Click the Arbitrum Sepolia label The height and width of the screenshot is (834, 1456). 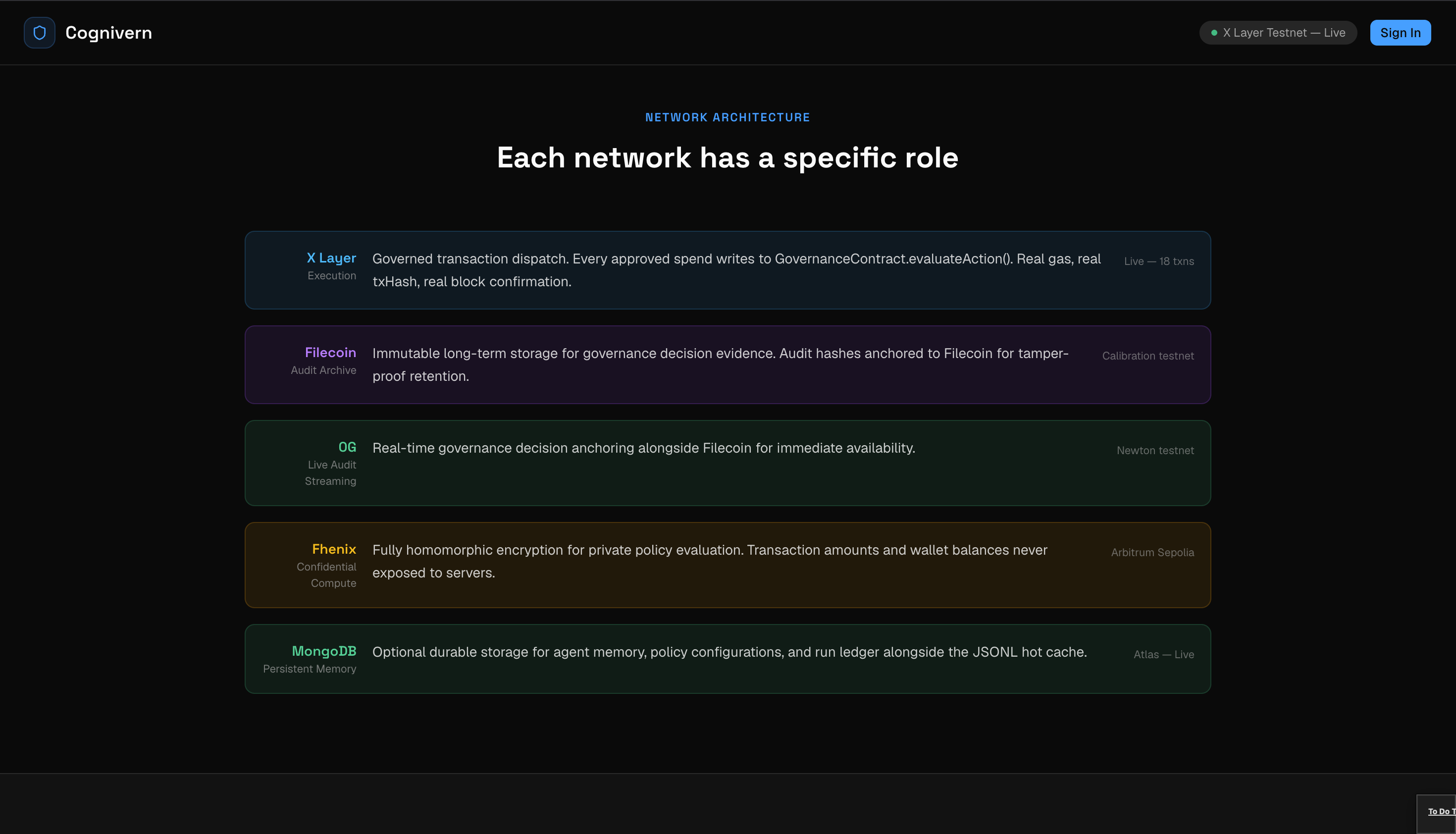pyautogui.click(x=1152, y=552)
